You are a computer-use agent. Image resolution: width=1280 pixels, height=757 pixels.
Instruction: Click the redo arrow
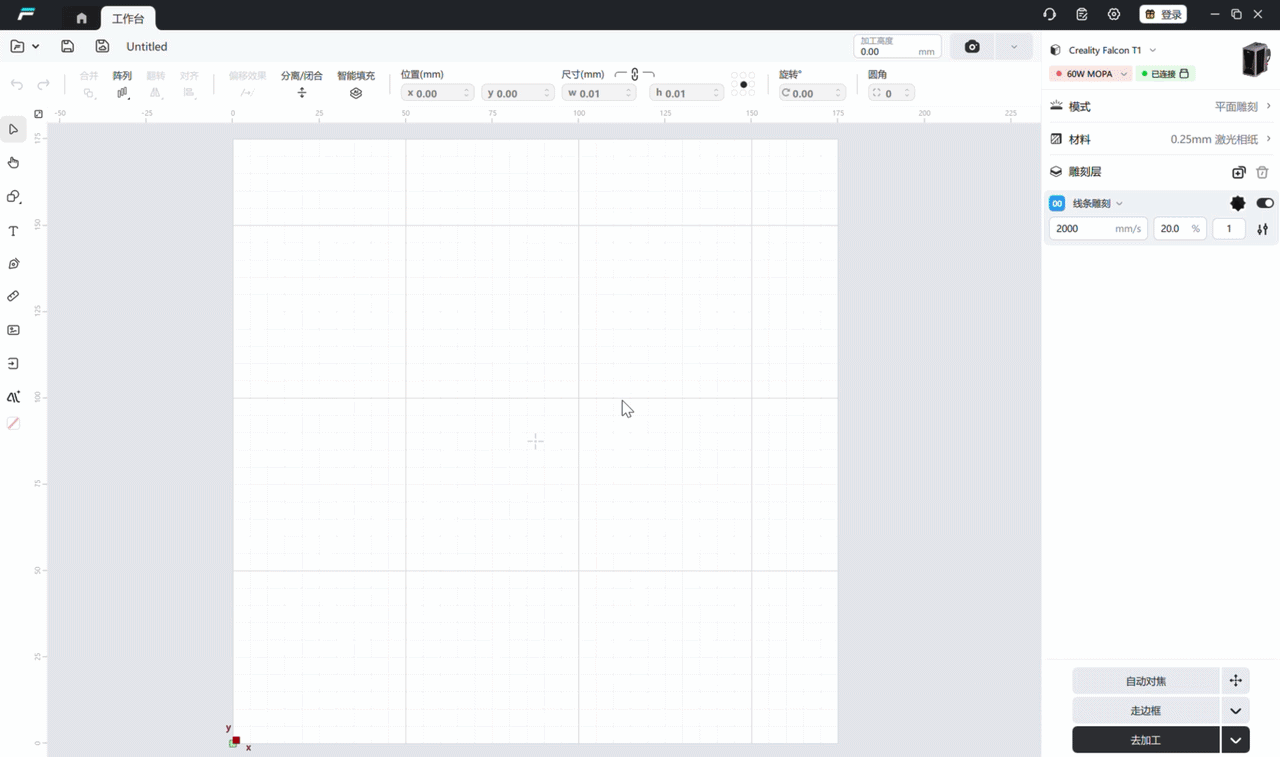[43, 85]
